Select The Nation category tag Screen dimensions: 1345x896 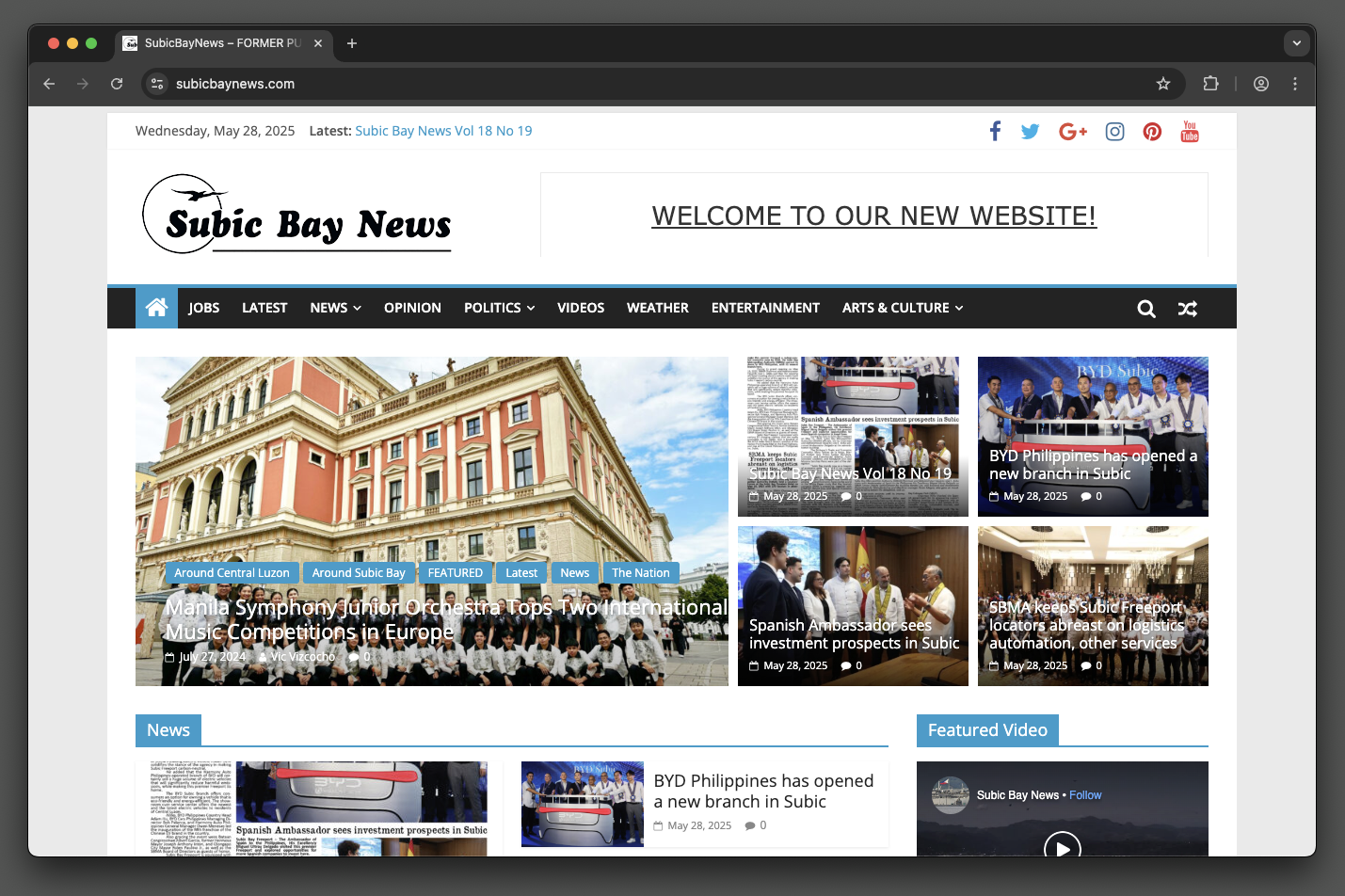tap(641, 572)
